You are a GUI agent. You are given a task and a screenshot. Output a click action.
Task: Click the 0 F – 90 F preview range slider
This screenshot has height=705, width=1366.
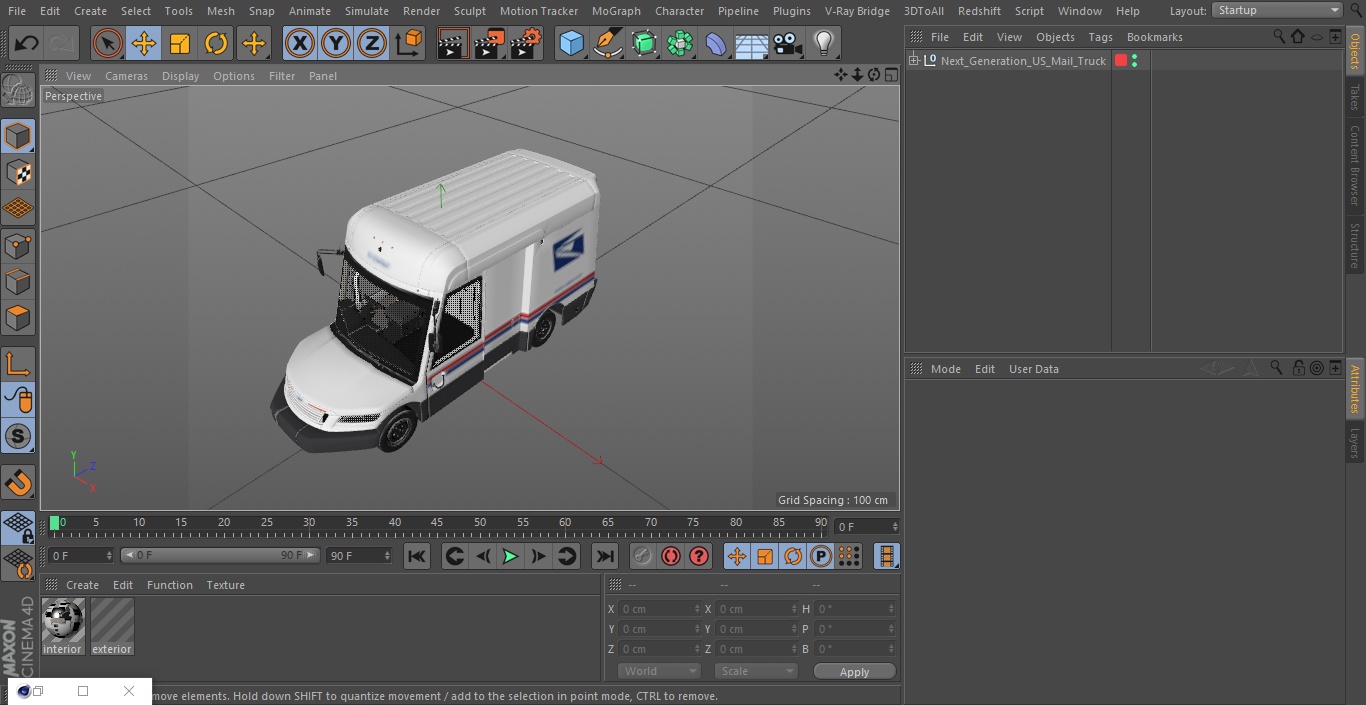tap(220, 555)
